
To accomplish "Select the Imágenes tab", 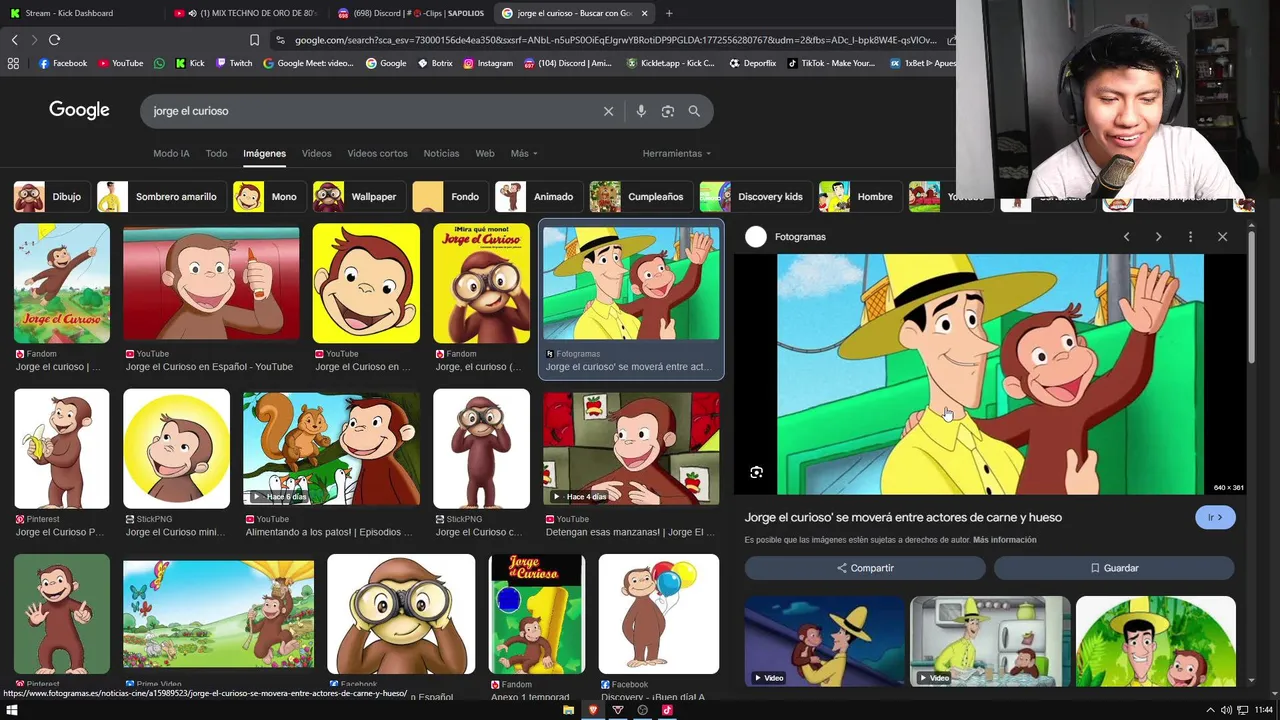I will point(264,153).
